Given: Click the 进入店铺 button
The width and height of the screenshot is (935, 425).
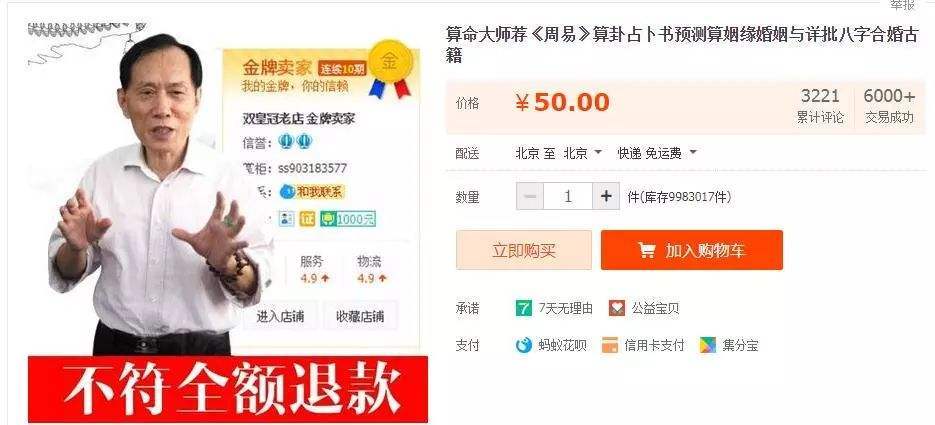Looking at the screenshot, I should (280, 317).
